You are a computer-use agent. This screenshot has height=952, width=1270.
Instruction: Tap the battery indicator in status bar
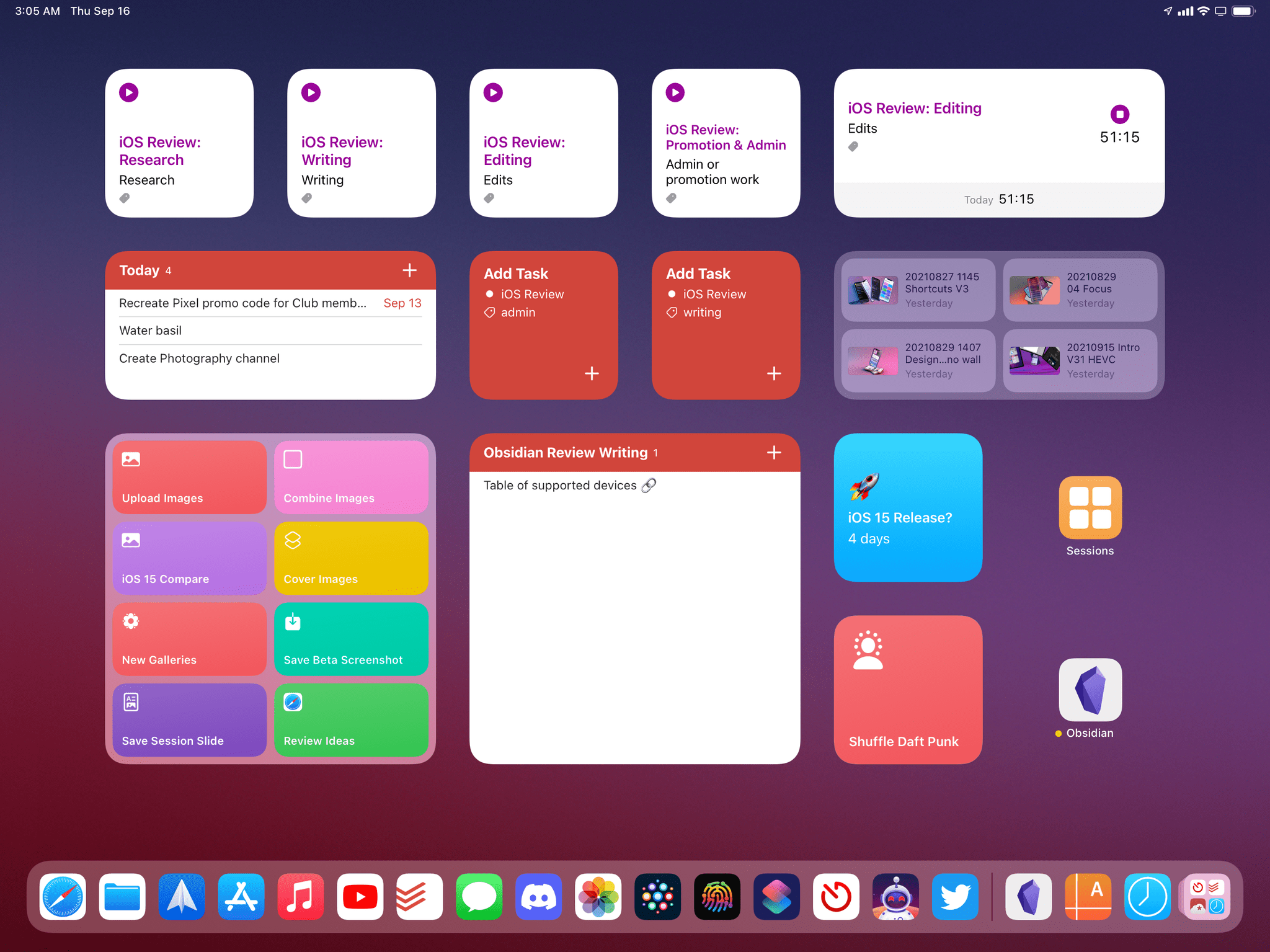pos(1243,11)
